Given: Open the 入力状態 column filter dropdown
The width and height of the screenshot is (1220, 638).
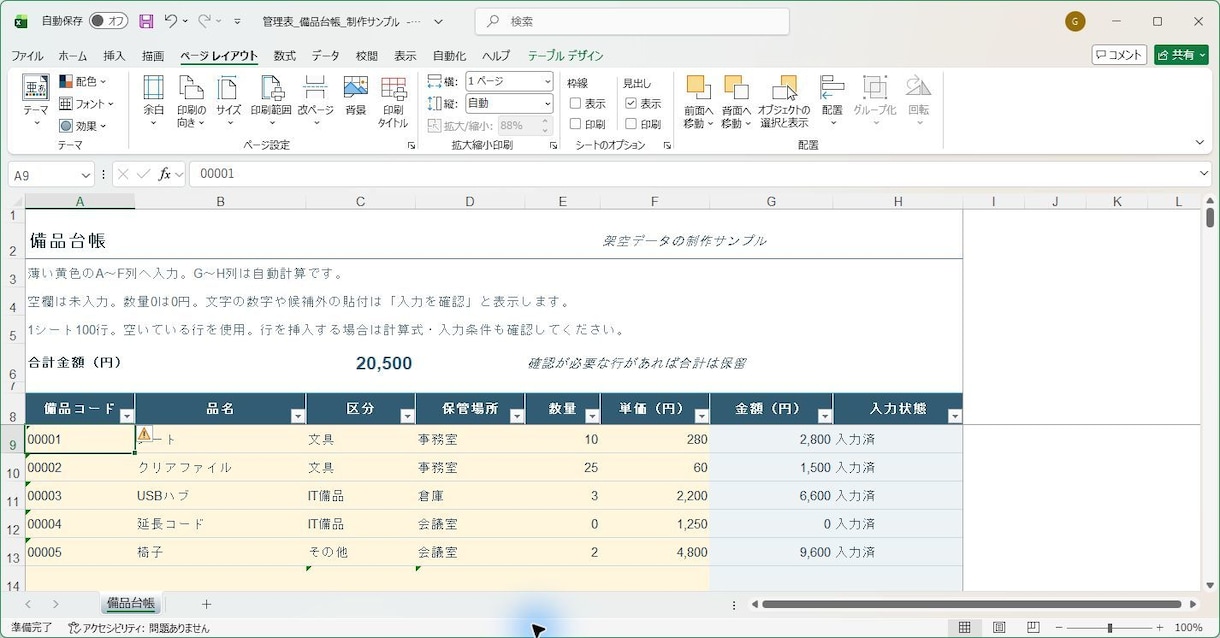Looking at the screenshot, I should 954,416.
